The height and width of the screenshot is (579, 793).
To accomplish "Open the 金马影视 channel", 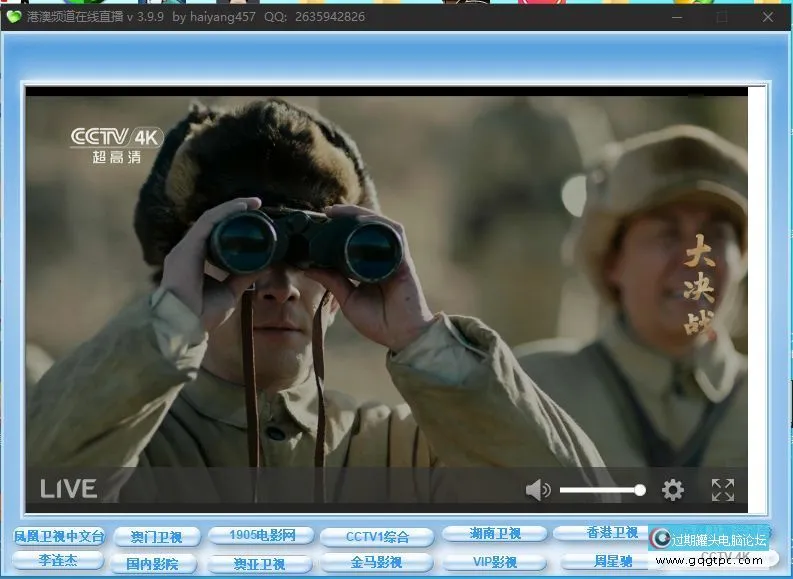I will click(x=375, y=563).
